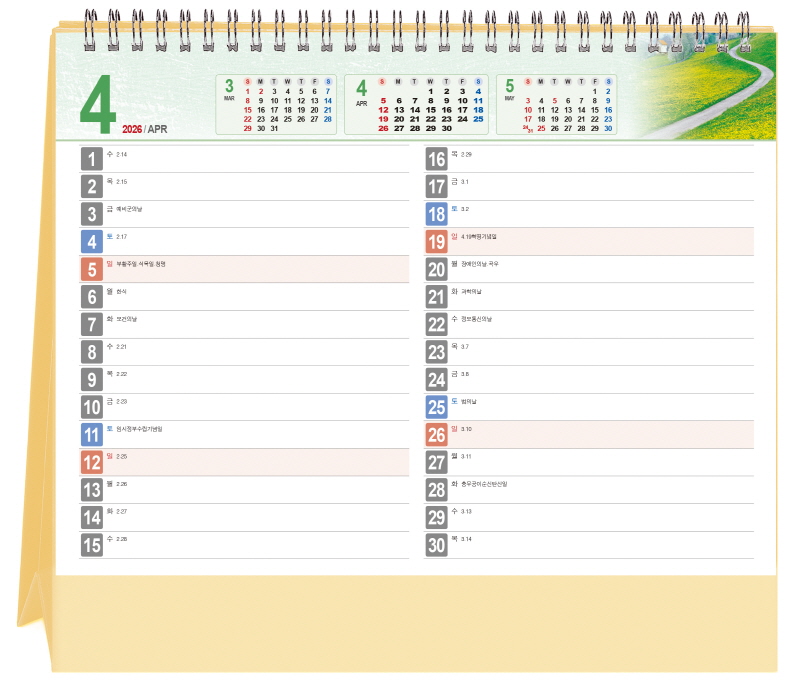Open the May mini calendar
The height and width of the screenshot is (697, 800).
point(556,104)
